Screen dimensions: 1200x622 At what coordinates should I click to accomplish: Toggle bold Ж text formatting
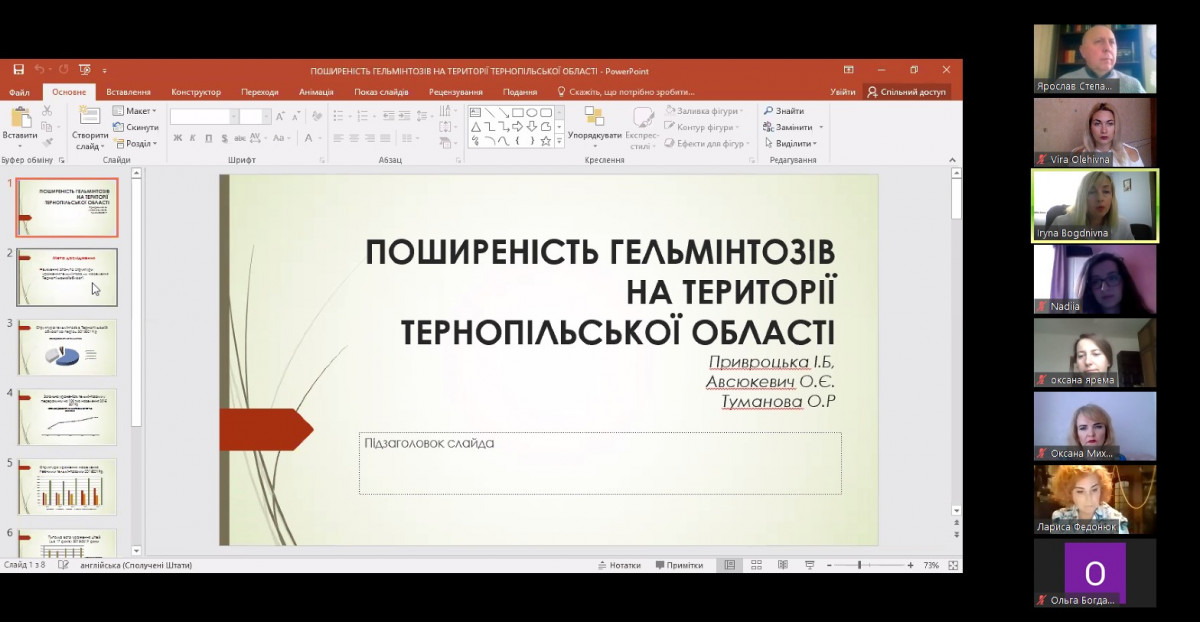point(177,138)
